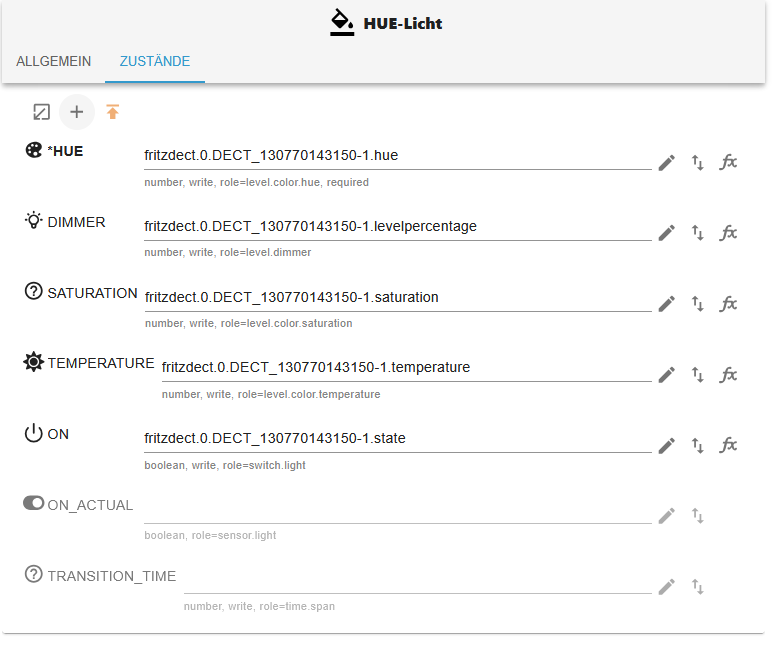Click the fx function icon for TEMPERATURE
The height and width of the screenshot is (650, 773).
(729, 374)
